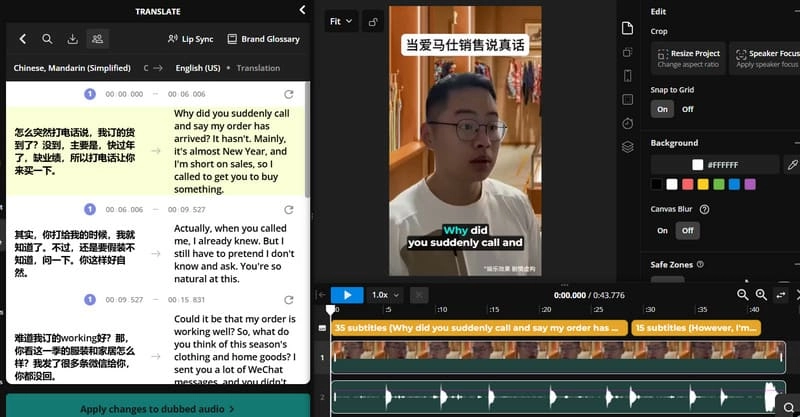800x417 pixels.
Task: Open Lip Sync option
Action: click(190, 39)
